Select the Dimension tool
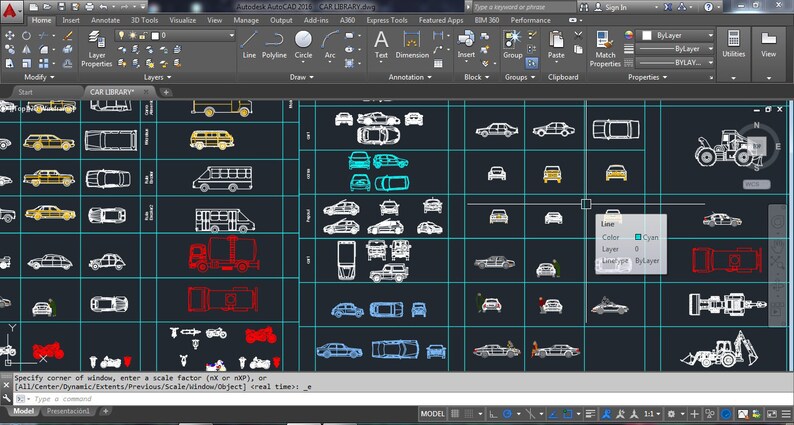Image resolution: width=794 pixels, height=425 pixels. [x=412, y=45]
